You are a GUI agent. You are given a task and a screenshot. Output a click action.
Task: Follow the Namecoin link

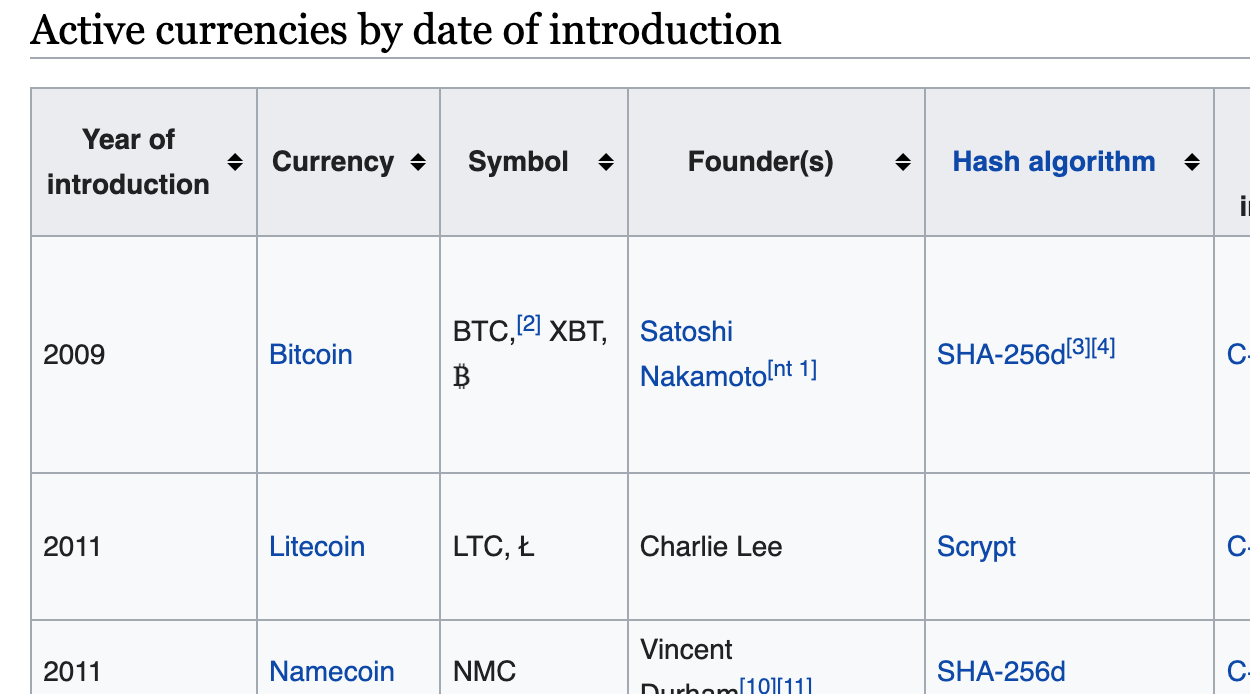332,672
